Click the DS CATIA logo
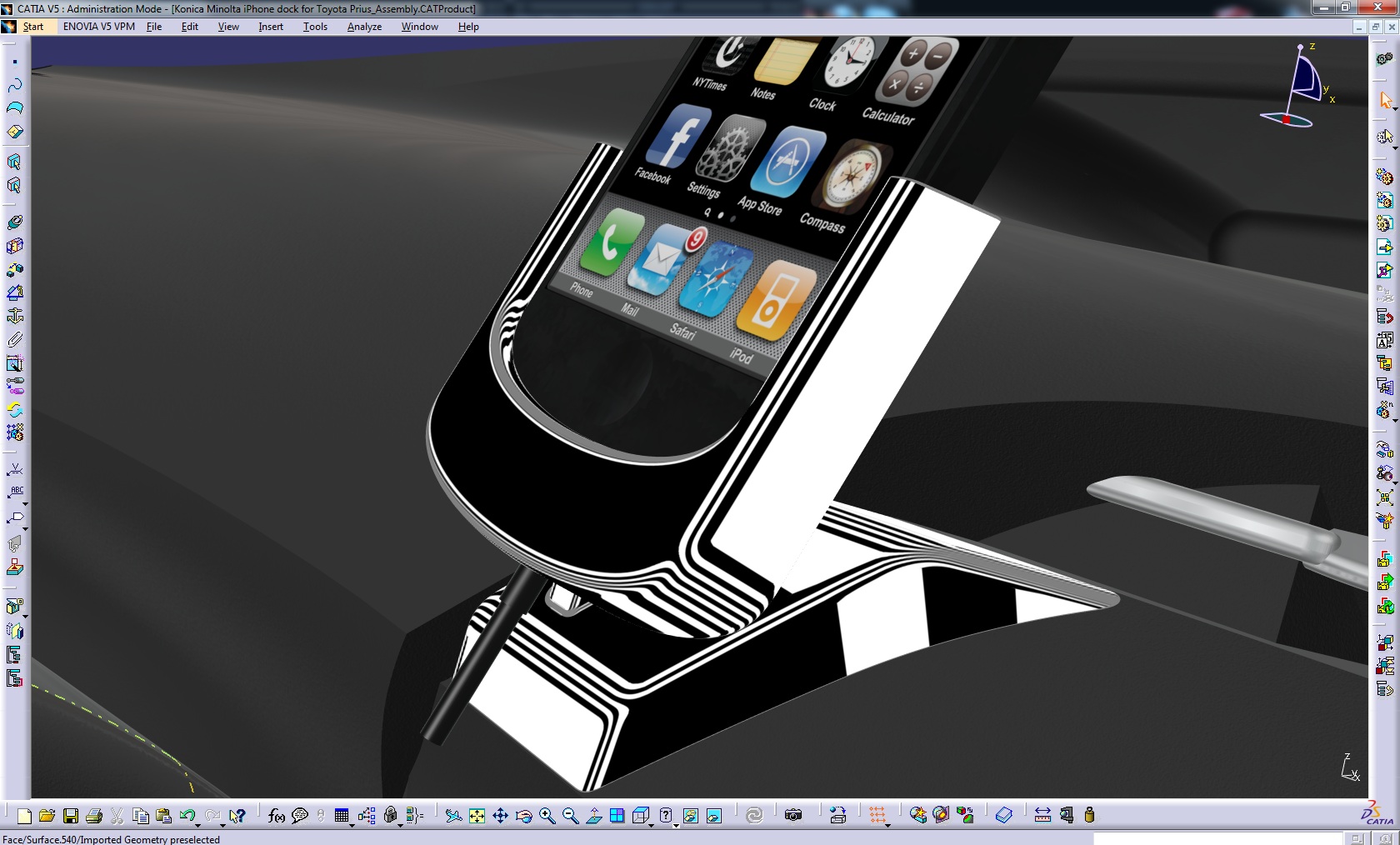The image size is (1400, 845). pos(1377,813)
